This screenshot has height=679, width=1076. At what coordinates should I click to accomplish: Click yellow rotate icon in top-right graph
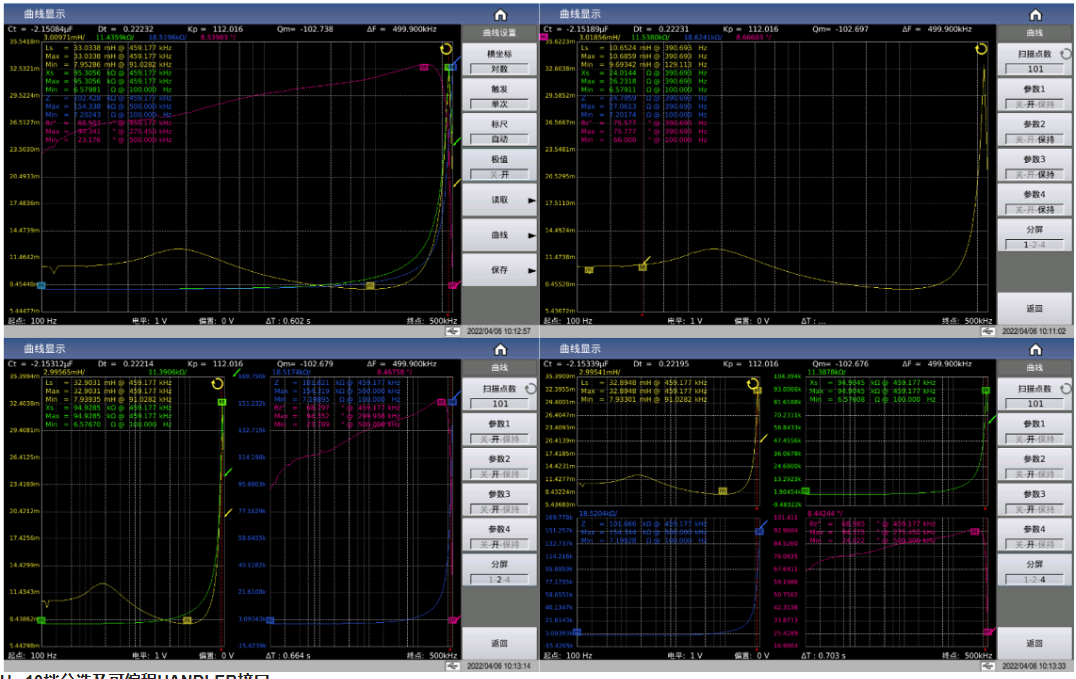point(981,49)
